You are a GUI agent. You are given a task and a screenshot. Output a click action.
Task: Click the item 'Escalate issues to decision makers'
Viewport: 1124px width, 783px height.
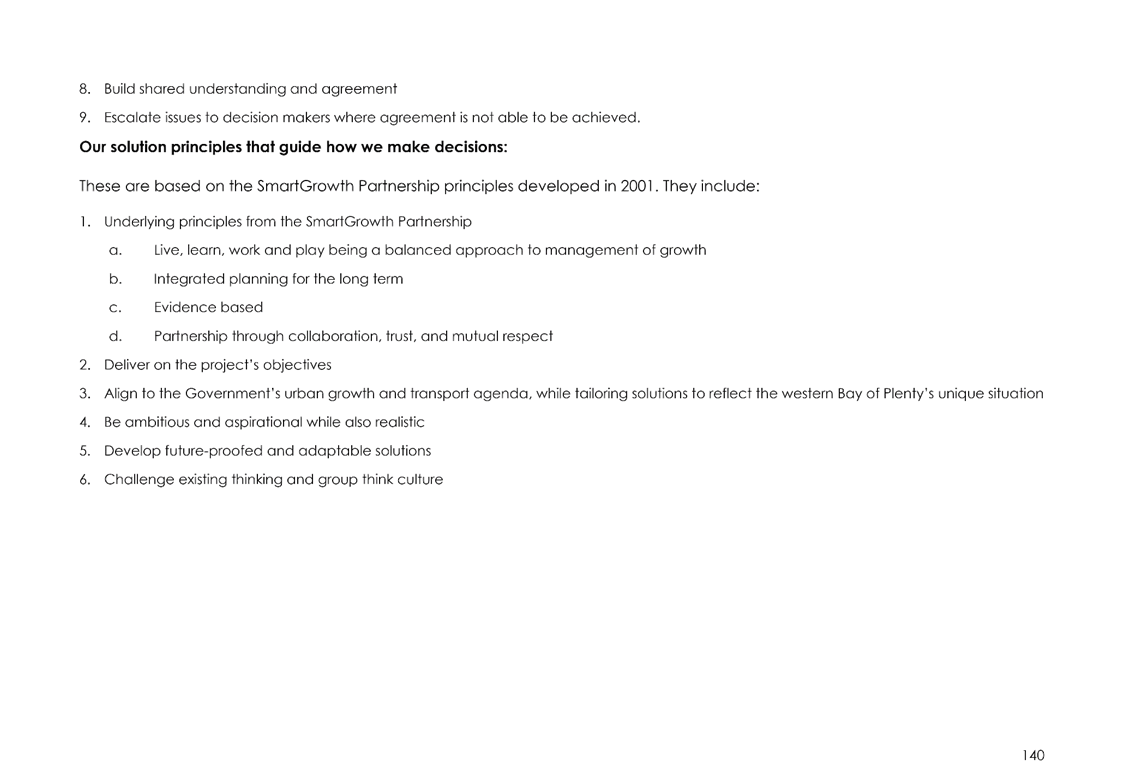coord(372,118)
